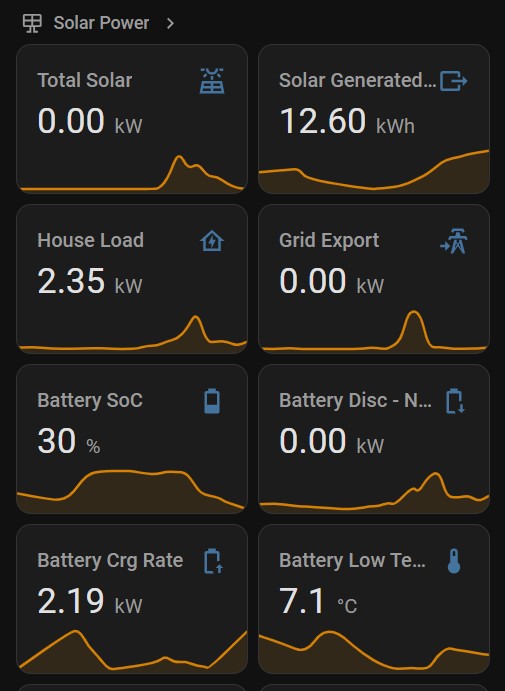
Task: Open the Total Solar 0.00 kW value
Action: tap(90, 121)
